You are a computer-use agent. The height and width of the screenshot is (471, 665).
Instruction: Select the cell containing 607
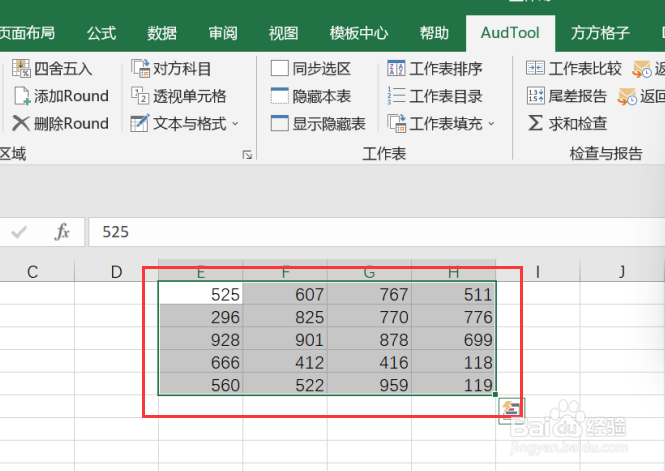285,293
